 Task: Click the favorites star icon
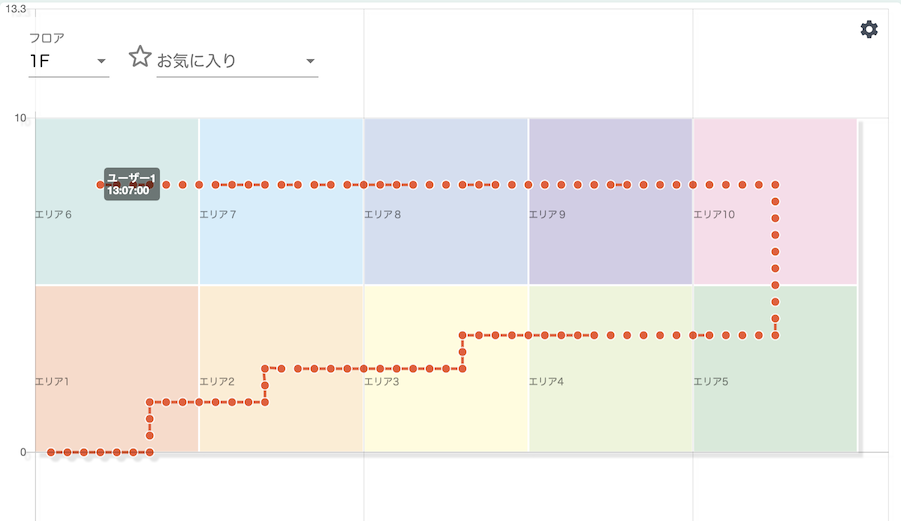140,57
